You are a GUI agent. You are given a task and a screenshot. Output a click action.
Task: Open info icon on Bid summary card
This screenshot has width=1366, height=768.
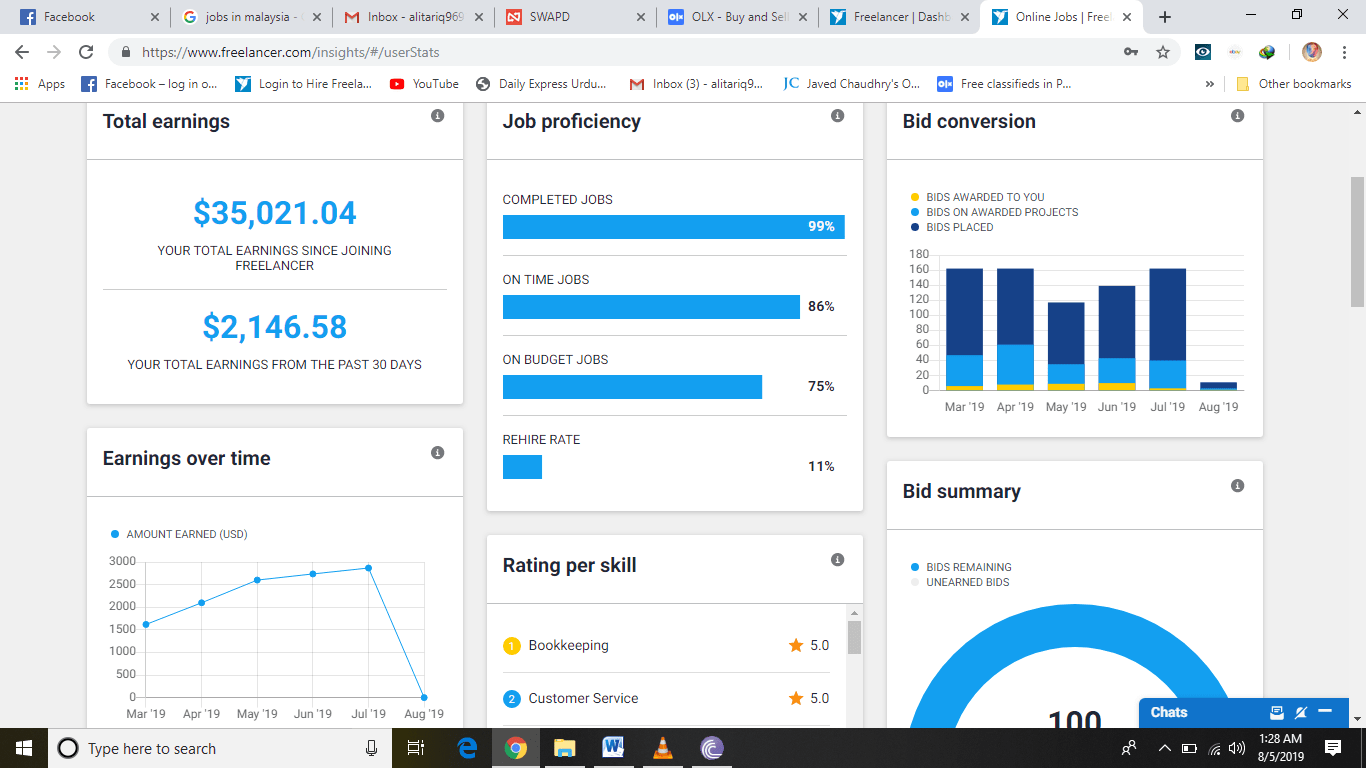[x=1237, y=486]
